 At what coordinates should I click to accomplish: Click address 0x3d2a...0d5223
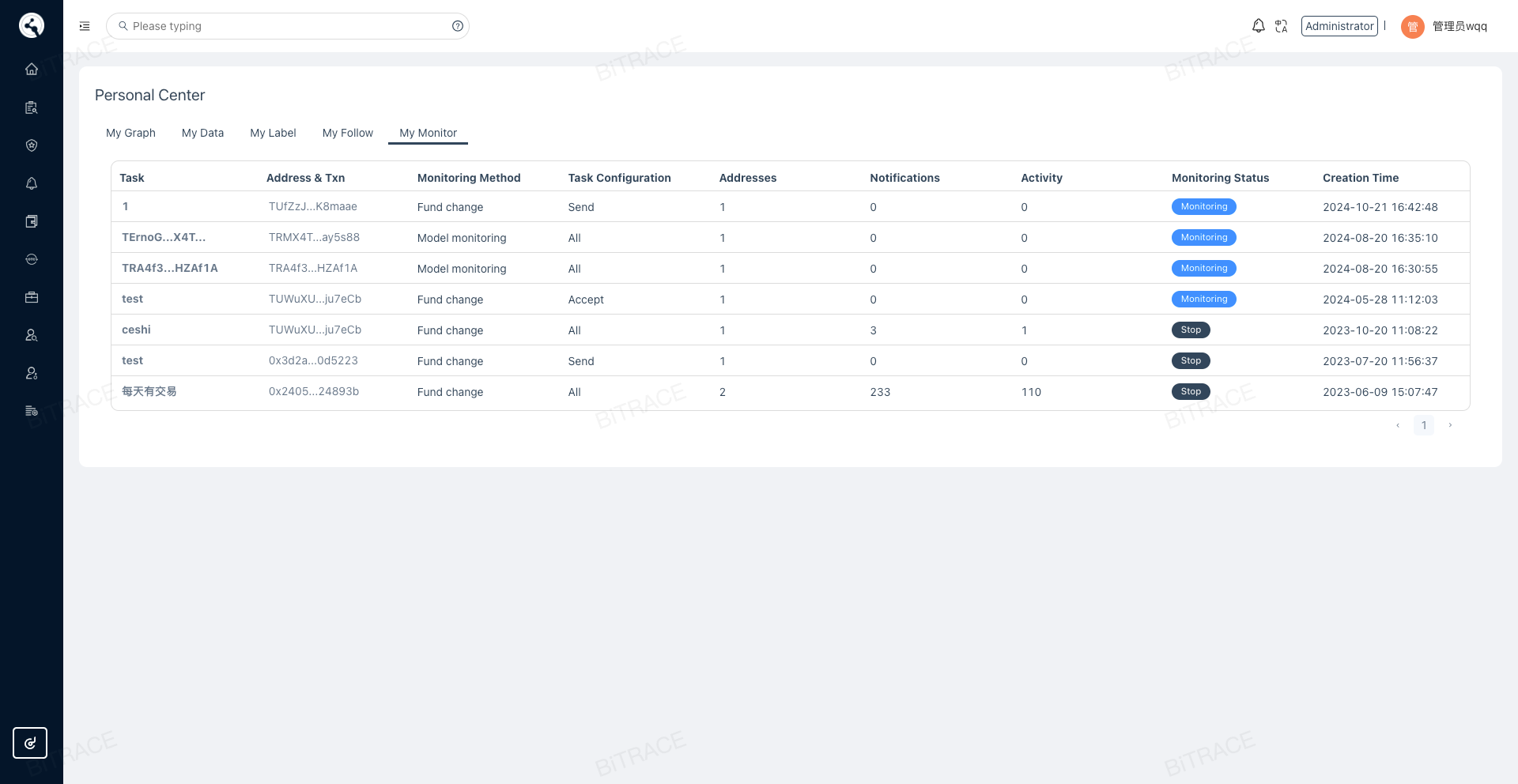pos(313,361)
